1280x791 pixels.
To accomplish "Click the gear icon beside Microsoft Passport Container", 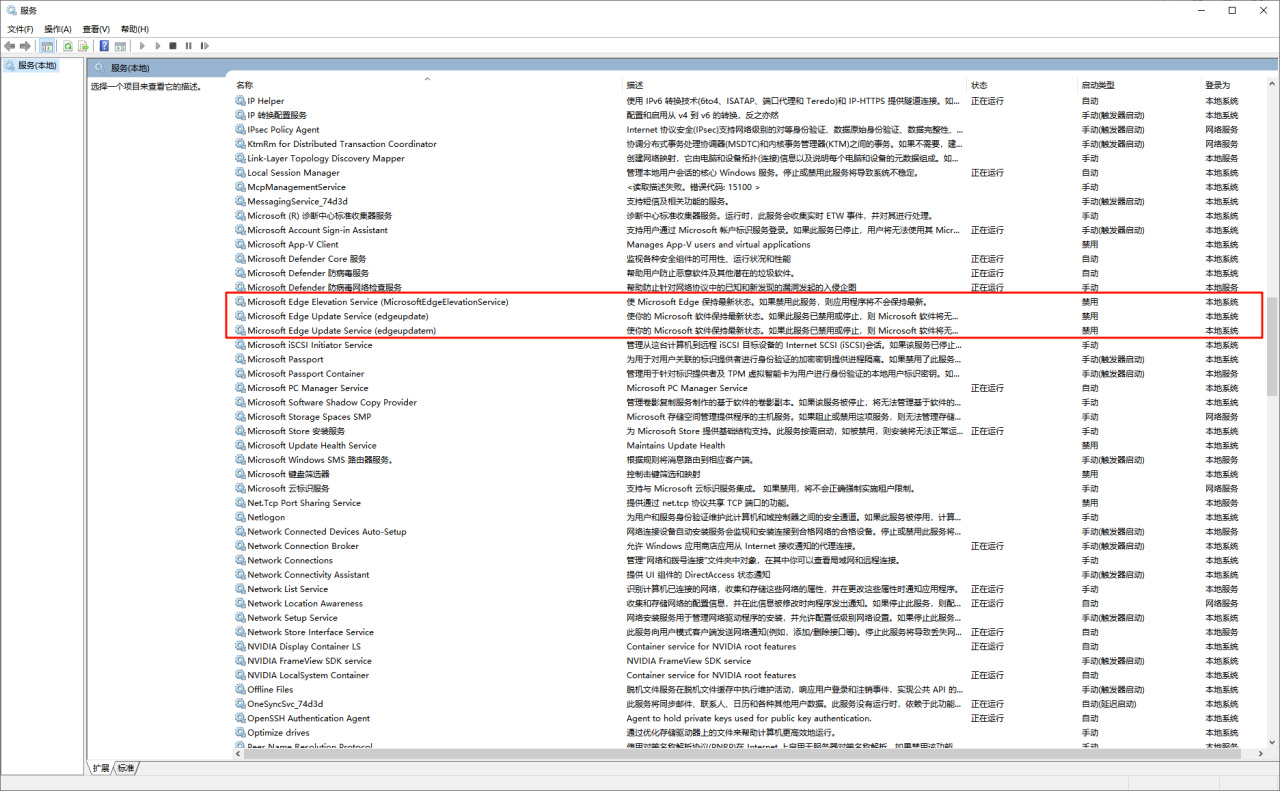I will click(x=240, y=374).
